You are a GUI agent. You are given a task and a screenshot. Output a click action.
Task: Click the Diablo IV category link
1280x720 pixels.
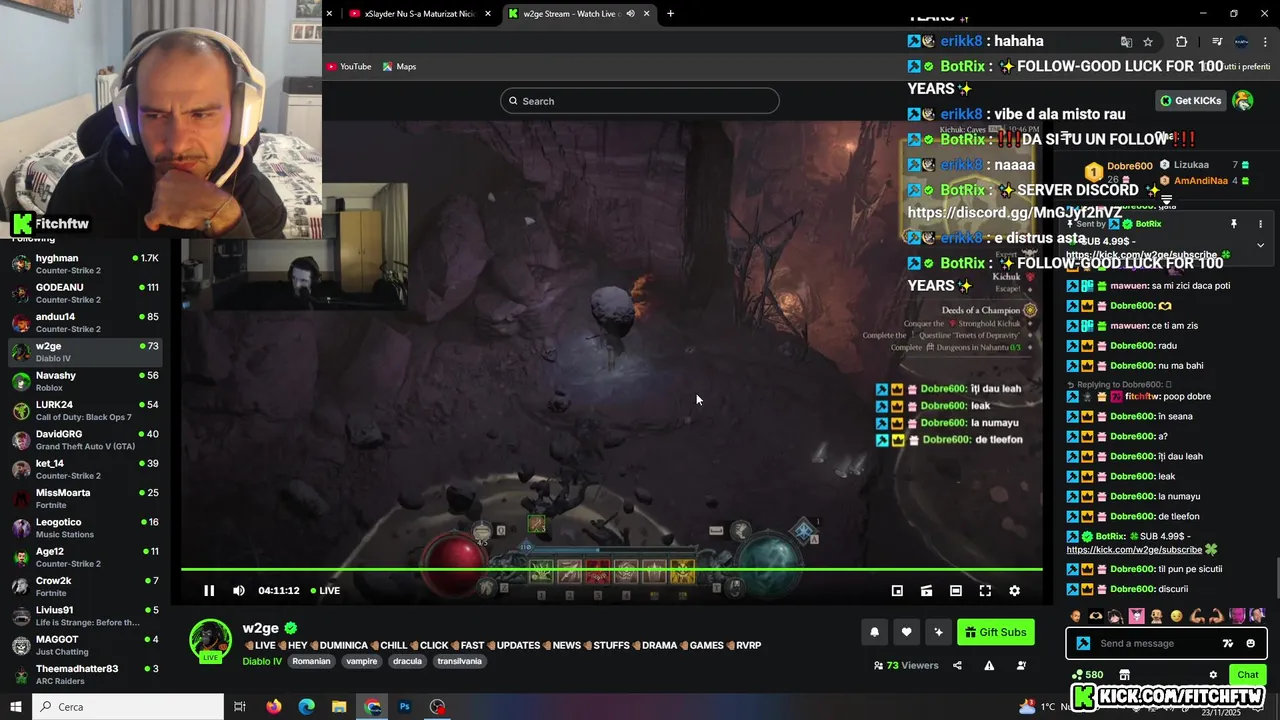(262, 661)
